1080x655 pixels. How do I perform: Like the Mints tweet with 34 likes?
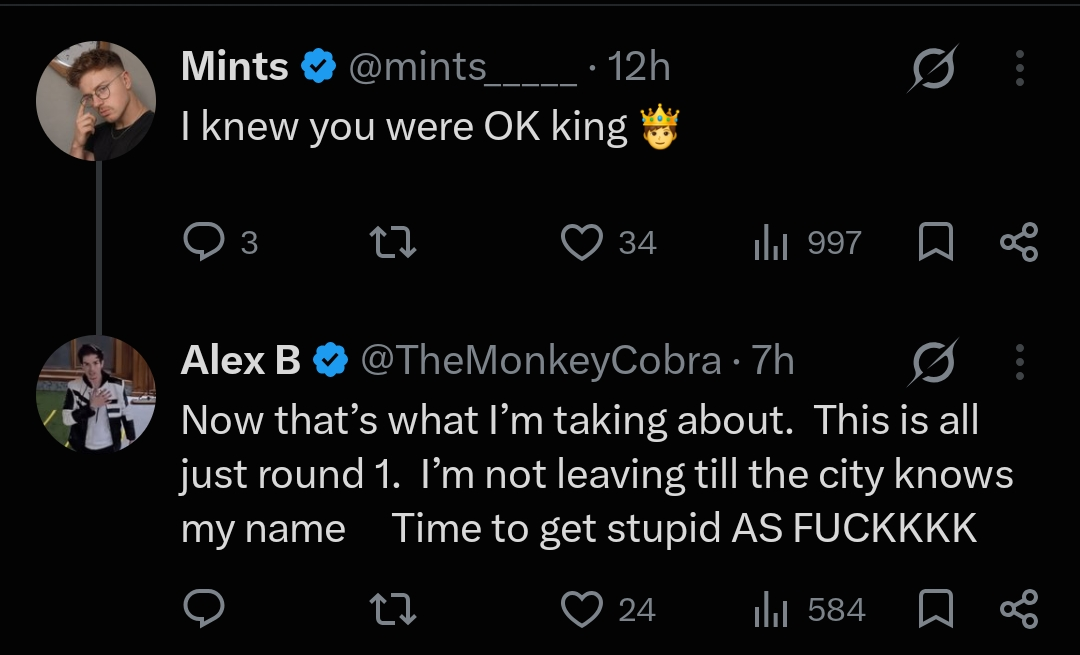click(x=582, y=242)
